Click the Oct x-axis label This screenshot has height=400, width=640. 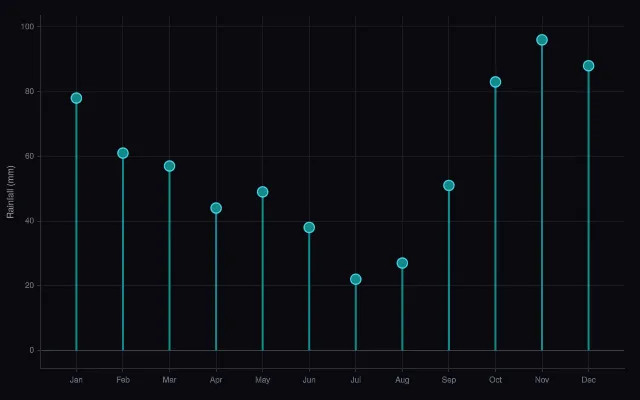pos(495,380)
